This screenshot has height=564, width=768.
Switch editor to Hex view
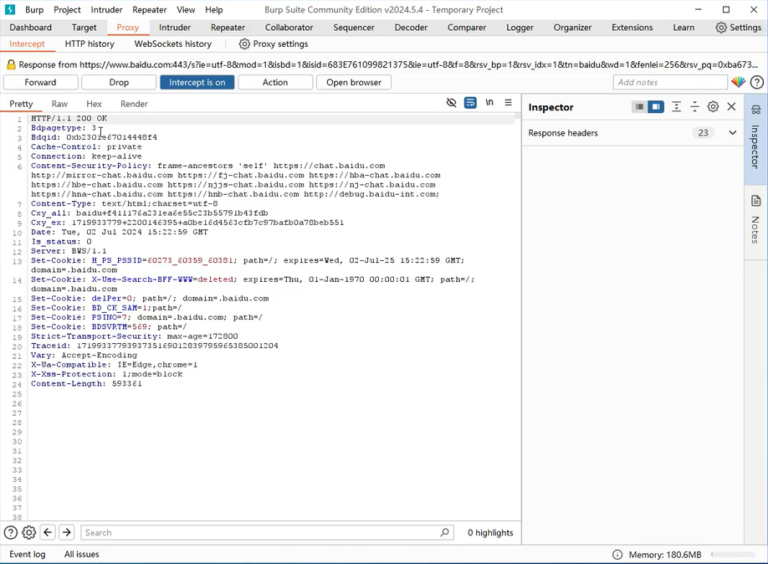point(94,104)
